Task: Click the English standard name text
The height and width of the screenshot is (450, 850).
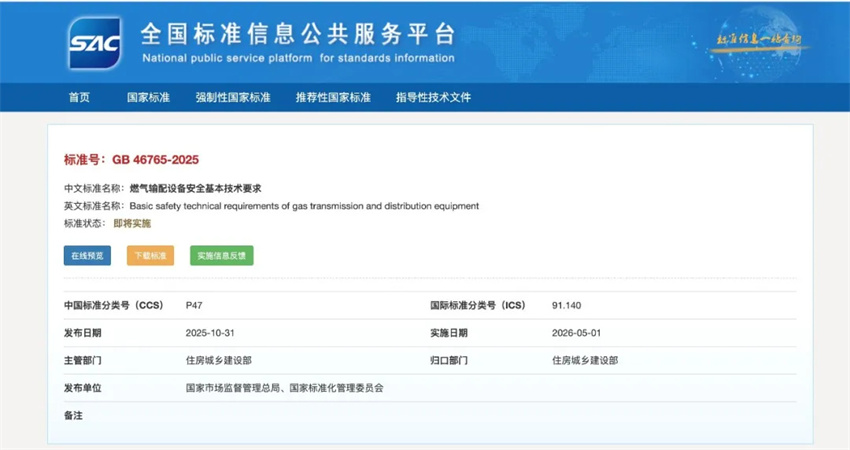Action: tap(304, 206)
